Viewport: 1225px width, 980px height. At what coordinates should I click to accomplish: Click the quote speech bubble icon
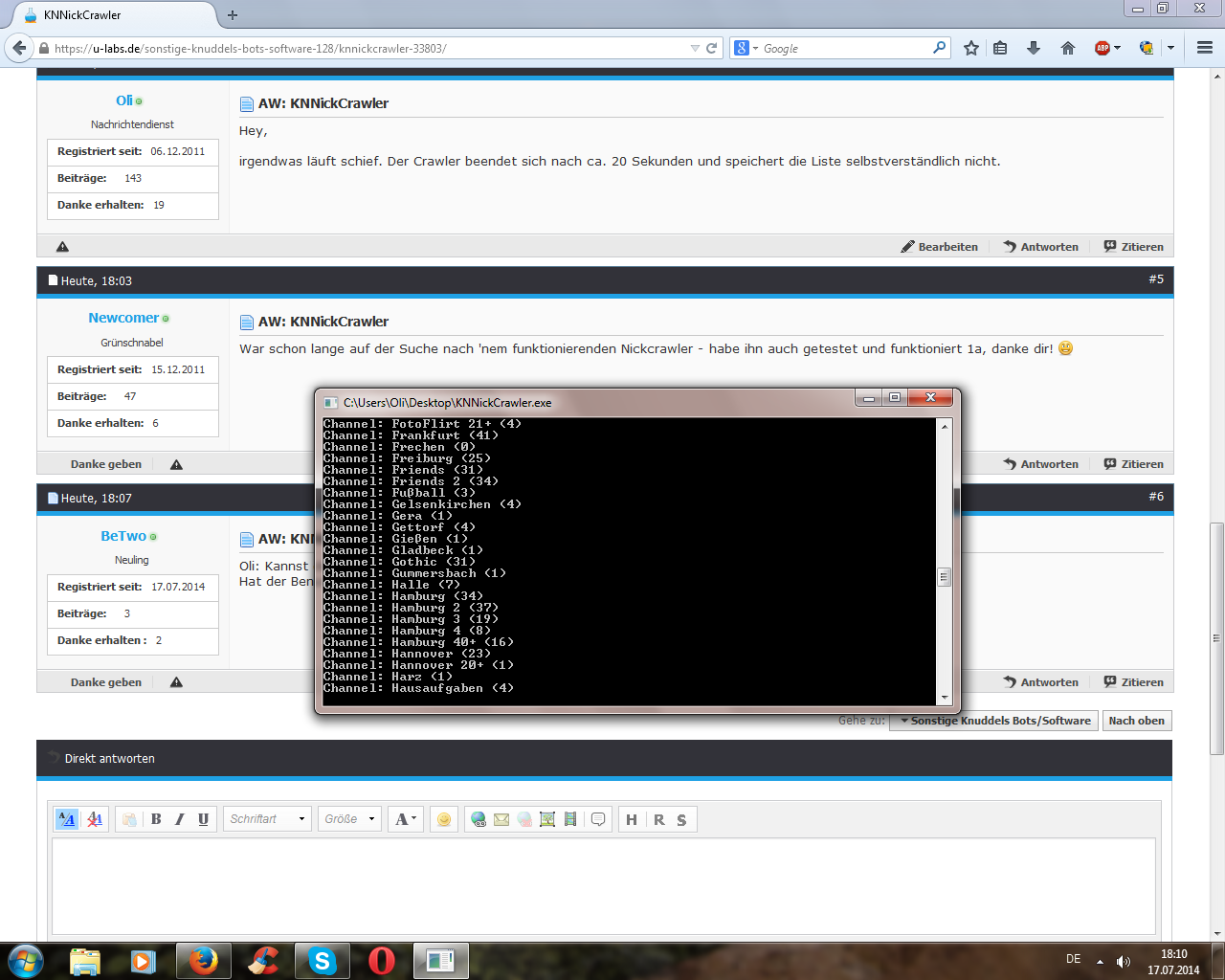click(598, 819)
